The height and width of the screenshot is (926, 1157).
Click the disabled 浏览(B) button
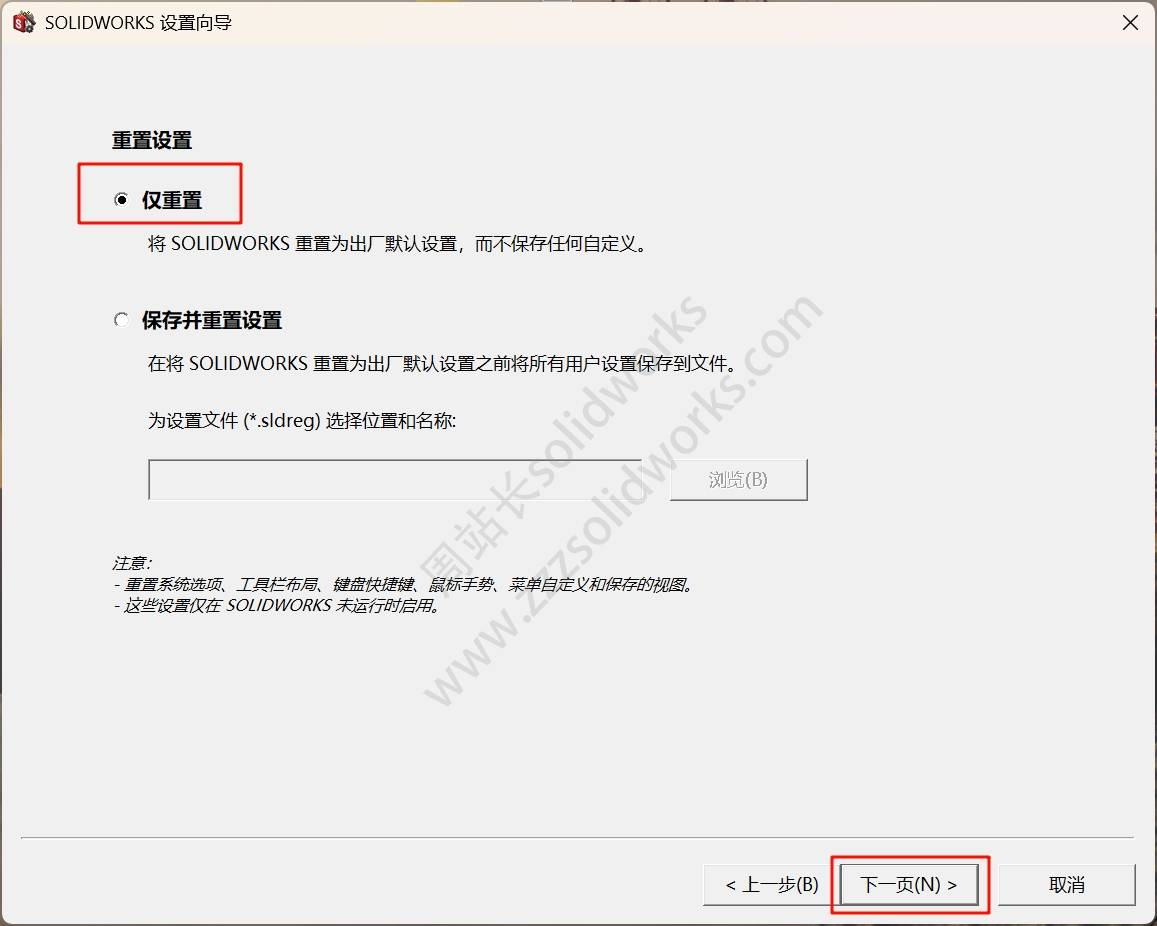click(x=739, y=480)
